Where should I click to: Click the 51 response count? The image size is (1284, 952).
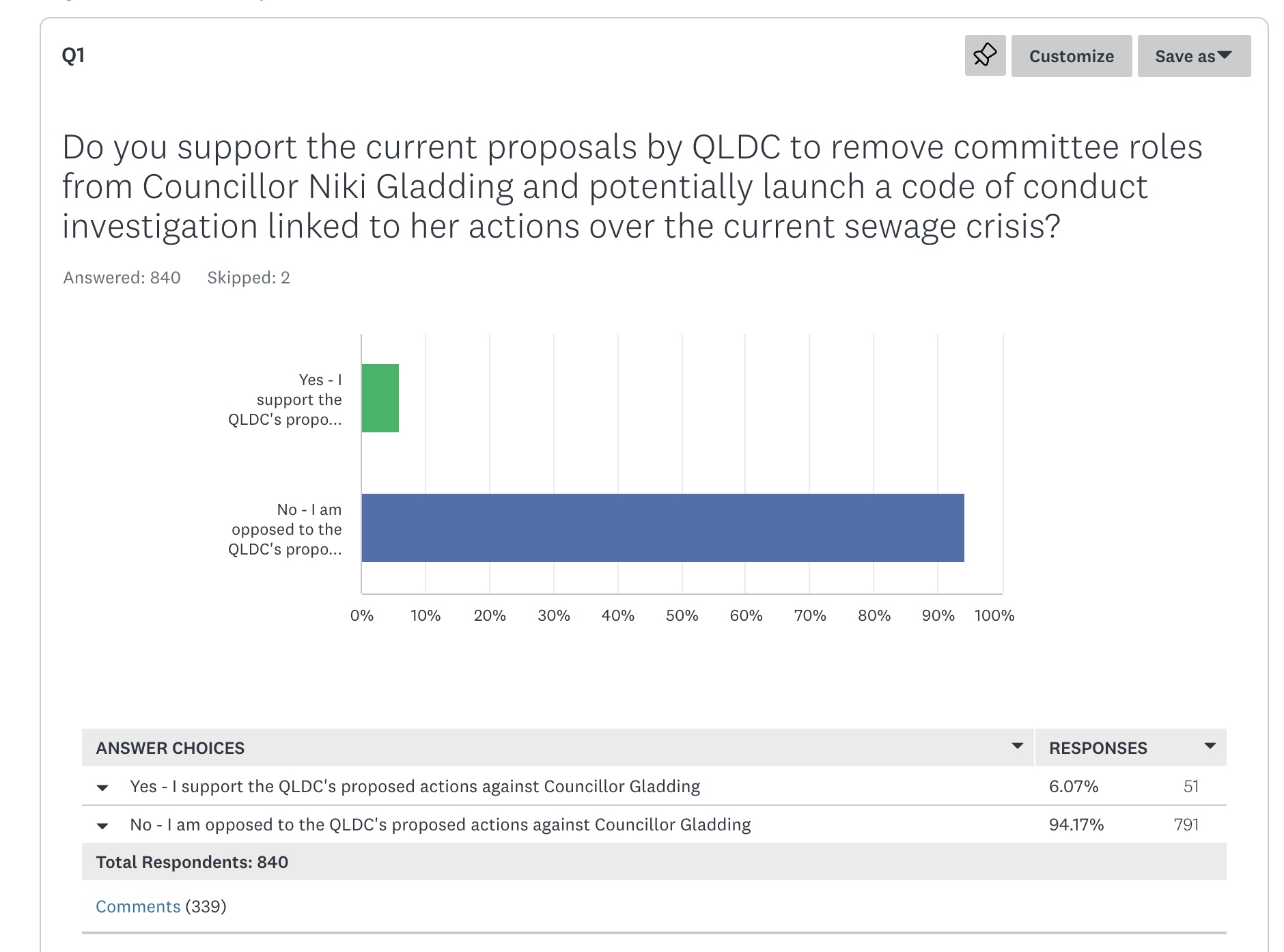1191,786
